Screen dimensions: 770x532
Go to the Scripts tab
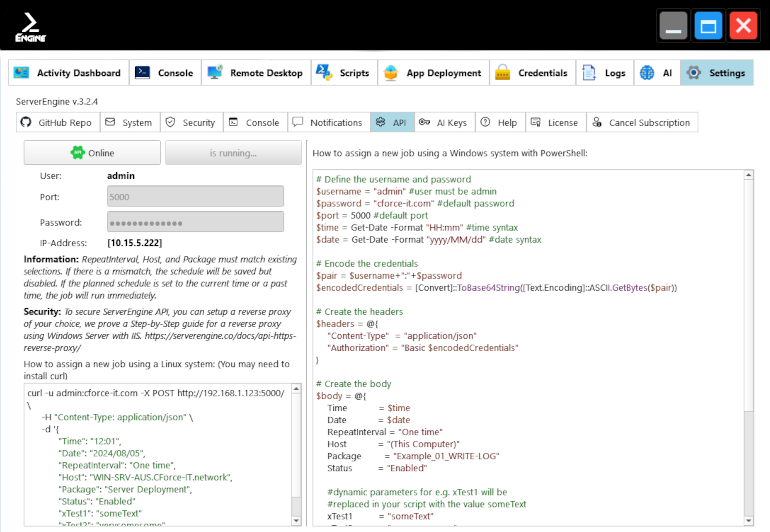pos(342,73)
